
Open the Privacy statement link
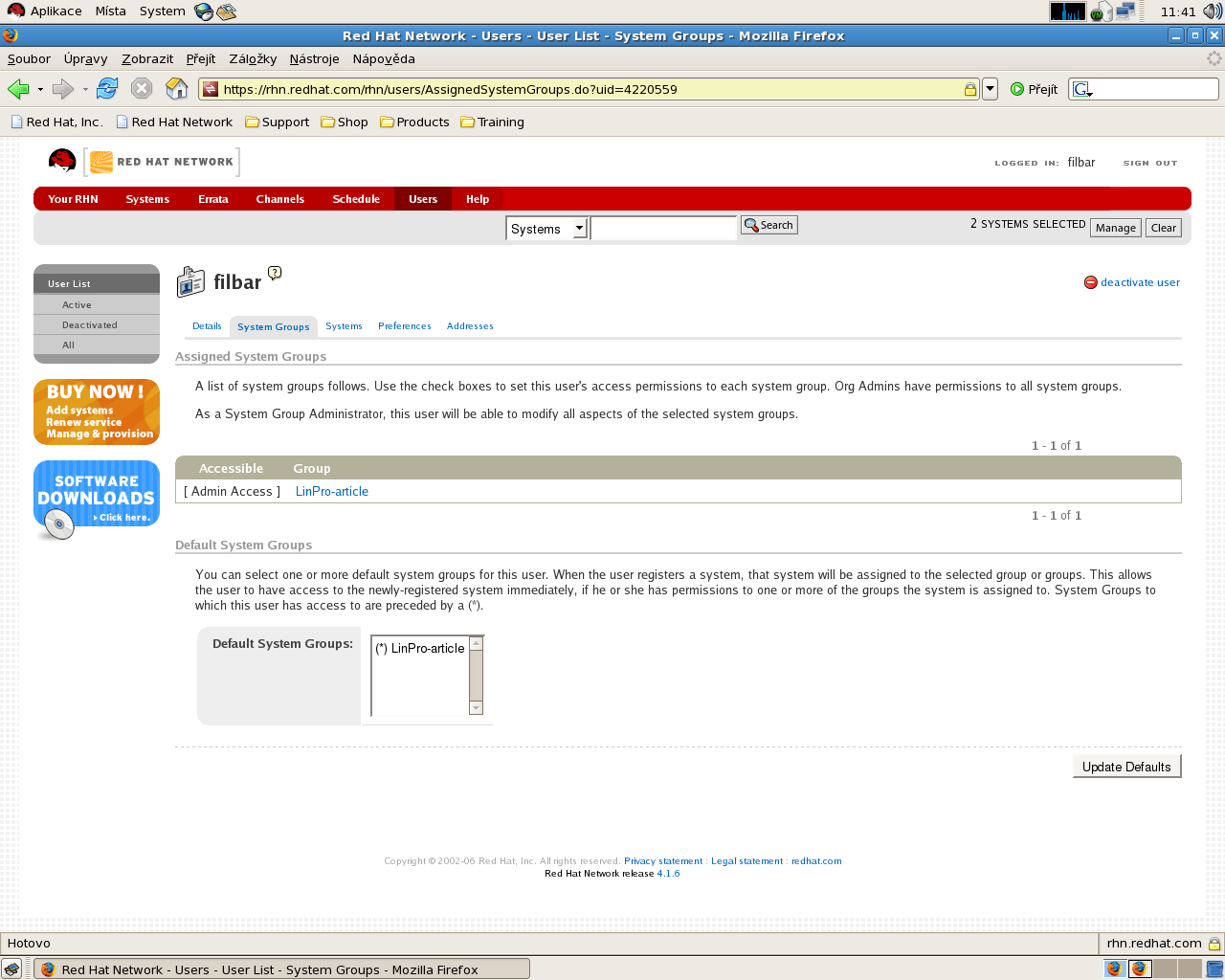click(x=663, y=861)
